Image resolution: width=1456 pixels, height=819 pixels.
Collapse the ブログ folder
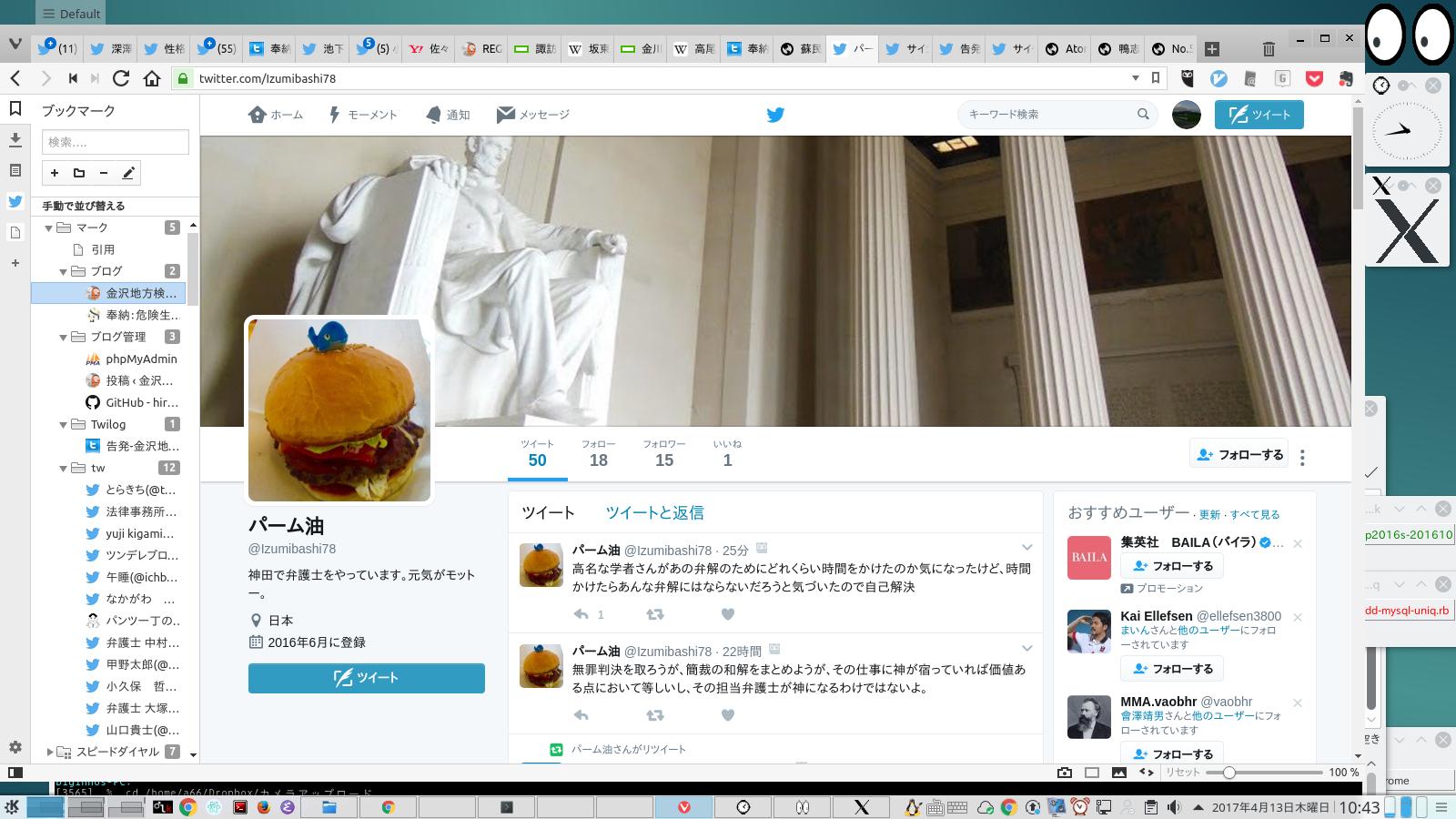[x=64, y=271]
